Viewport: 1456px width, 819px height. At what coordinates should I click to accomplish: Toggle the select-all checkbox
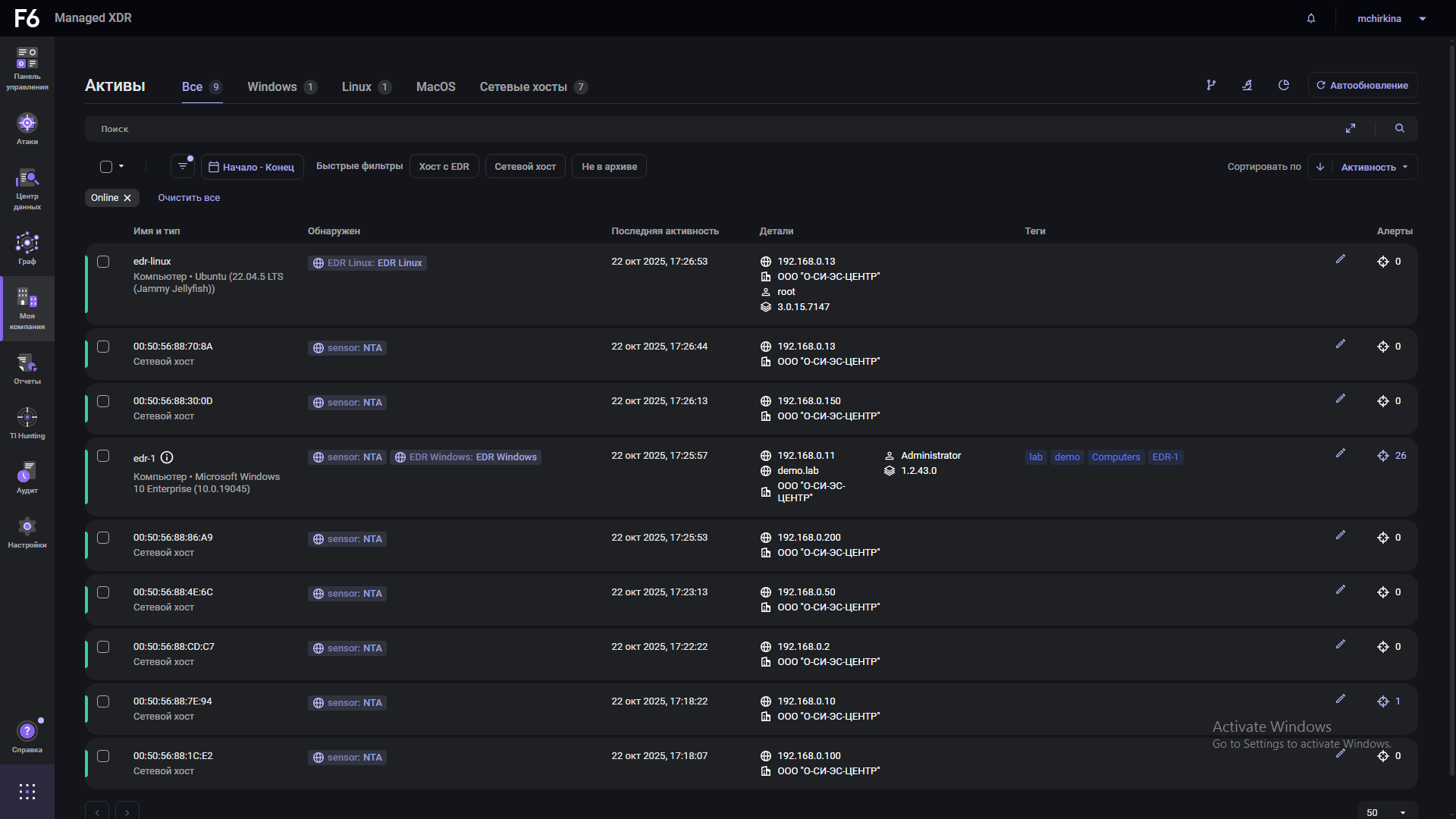pos(106,167)
